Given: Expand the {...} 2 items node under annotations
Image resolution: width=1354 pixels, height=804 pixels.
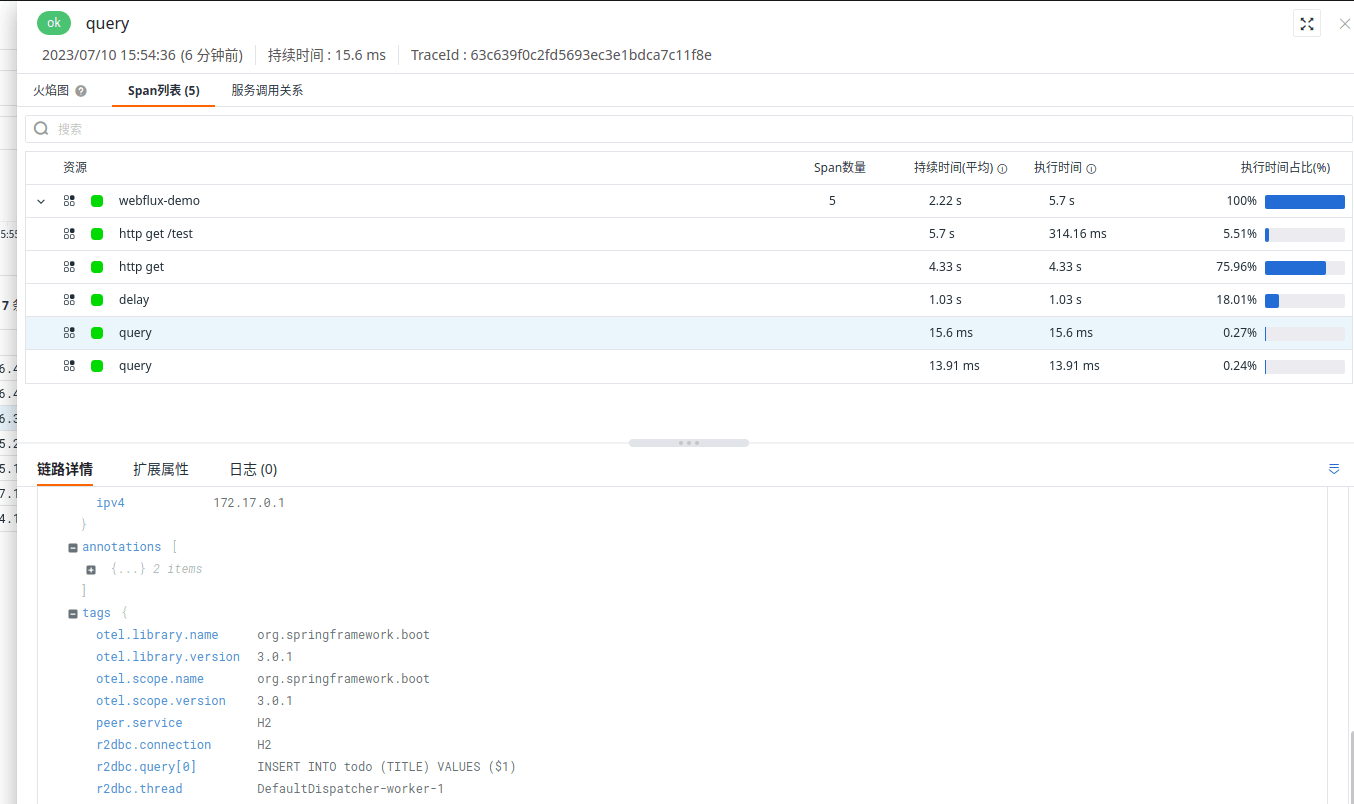Looking at the screenshot, I should tap(91, 568).
